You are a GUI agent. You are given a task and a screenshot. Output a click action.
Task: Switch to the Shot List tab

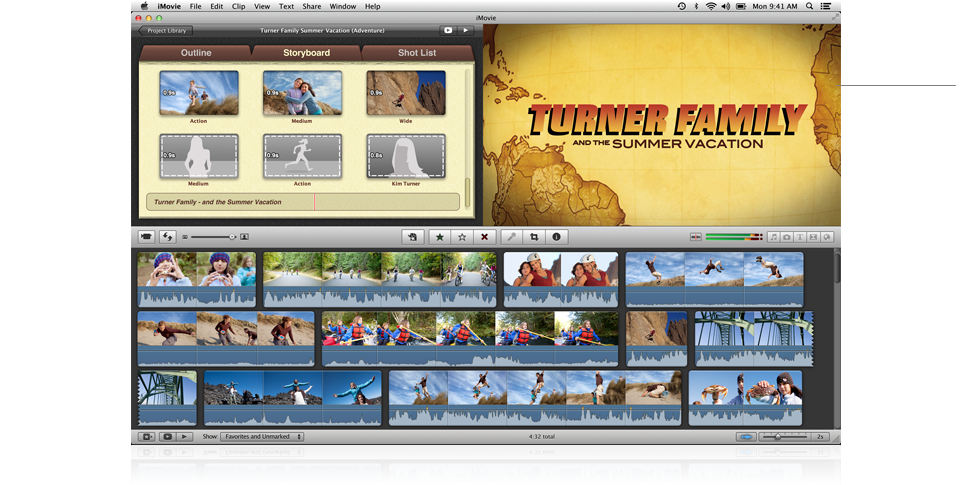click(x=416, y=53)
